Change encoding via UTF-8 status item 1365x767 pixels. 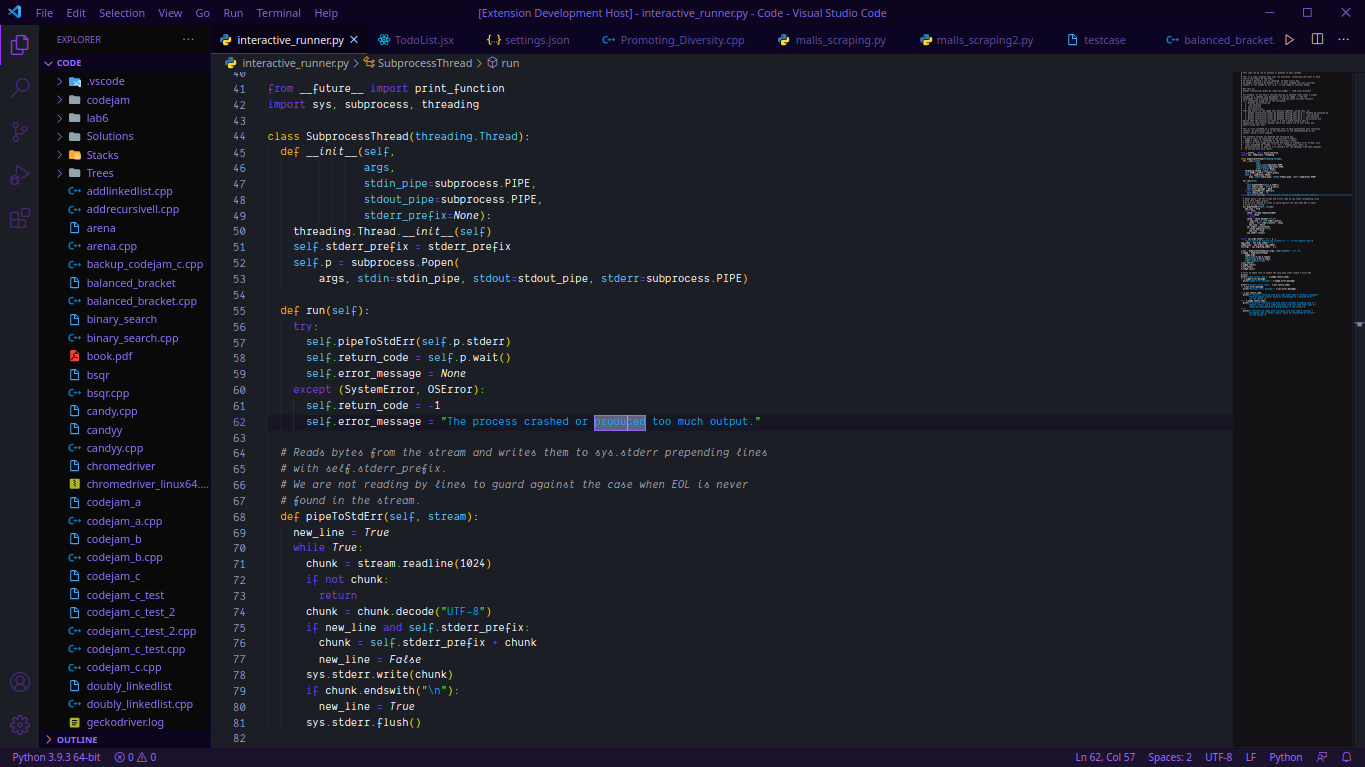click(x=1219, y=757)
